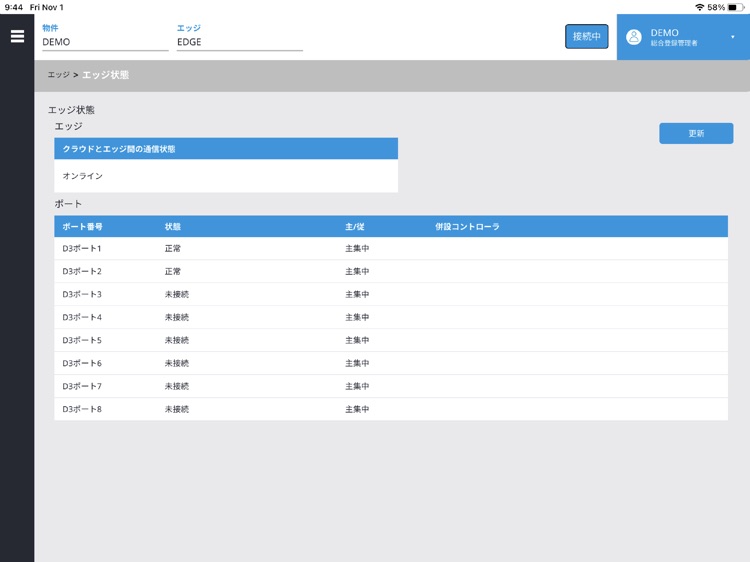
Task: Tap the battery indicator icon
Action: coord(735,7)
